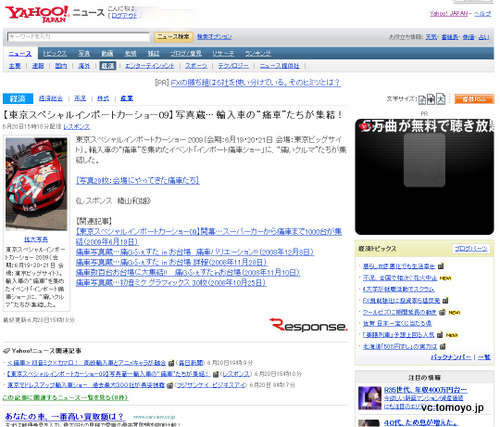Open photo icon beside FX規制強化 topic
The image size is (500, 427).
(445, 301)
